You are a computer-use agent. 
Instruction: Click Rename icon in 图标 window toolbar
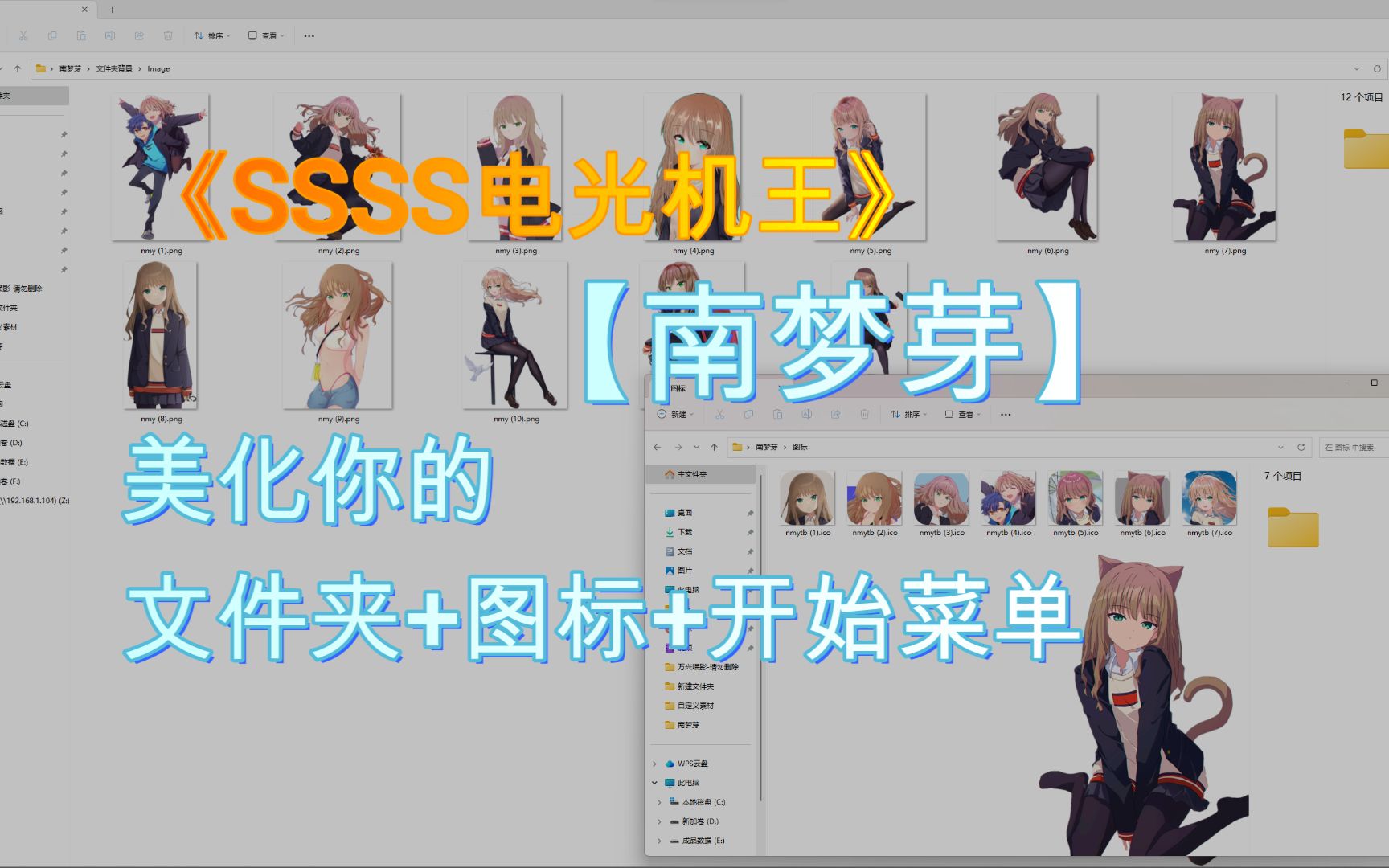point(806,414)
